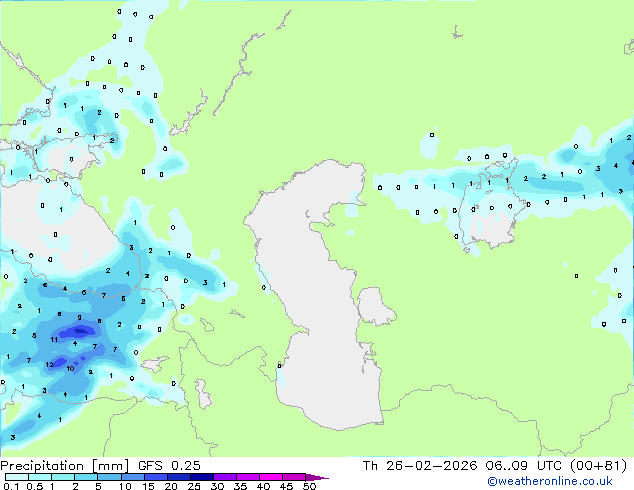This screenshot has width=634, height=490.
Task: Select the 25–30 mm dark blue swatch
Action: (202, 477)
